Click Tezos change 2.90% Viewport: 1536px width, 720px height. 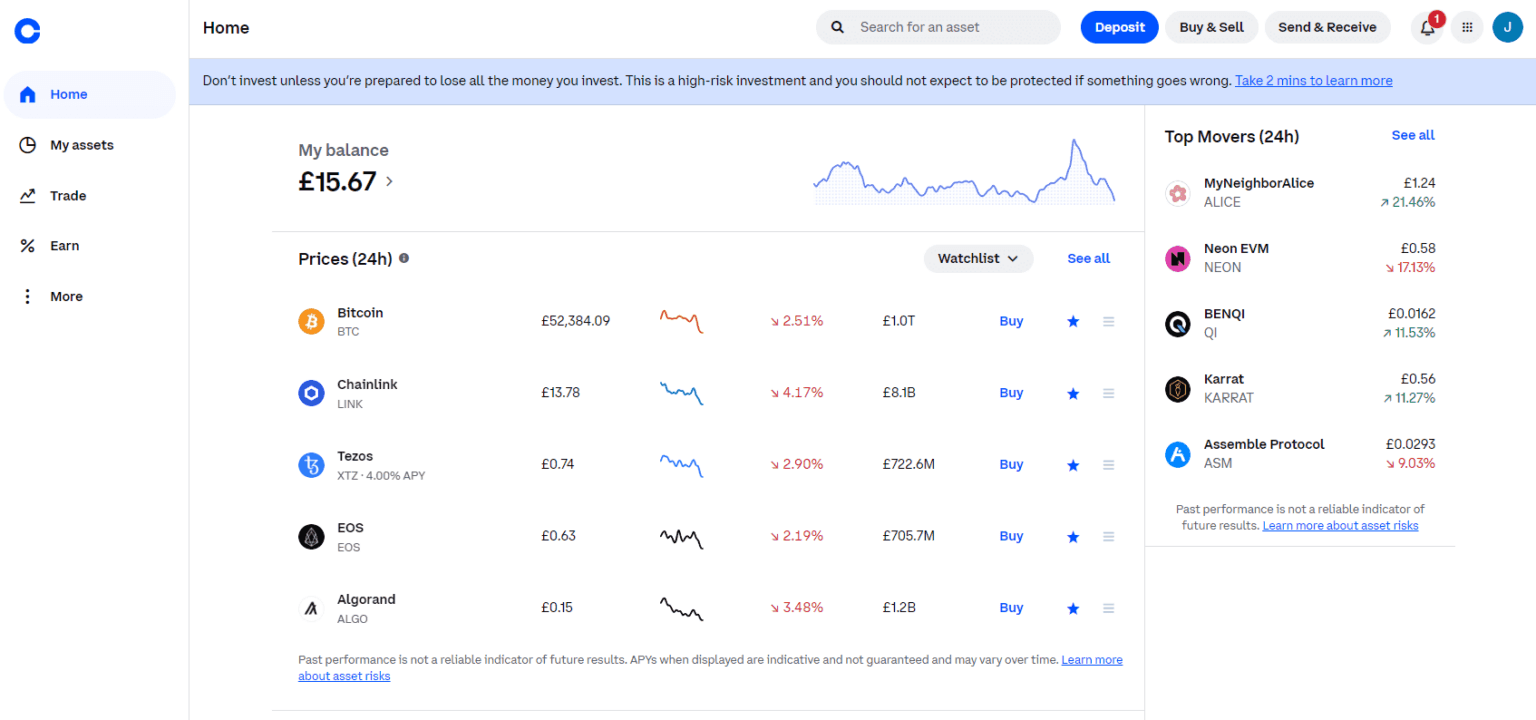[797, 465]
